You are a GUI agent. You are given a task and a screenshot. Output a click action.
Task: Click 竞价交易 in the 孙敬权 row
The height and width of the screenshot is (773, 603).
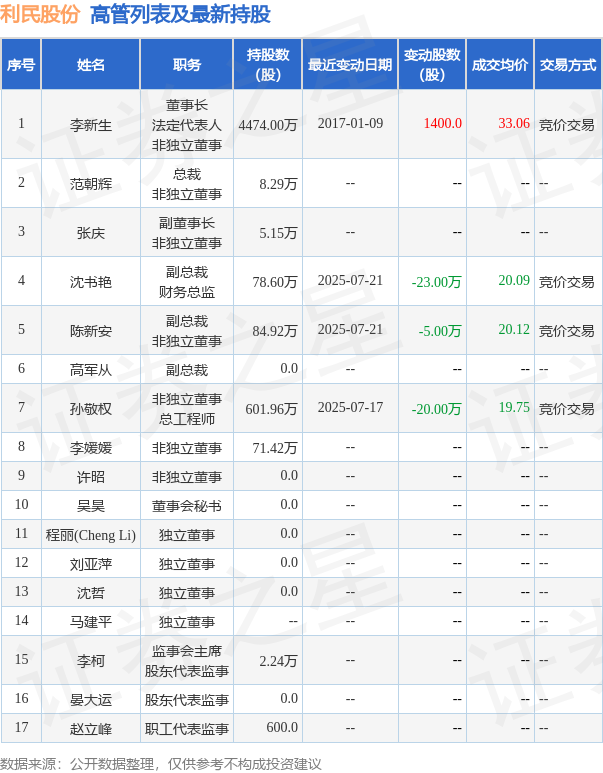pyautogui.click(x=567, y=409)
